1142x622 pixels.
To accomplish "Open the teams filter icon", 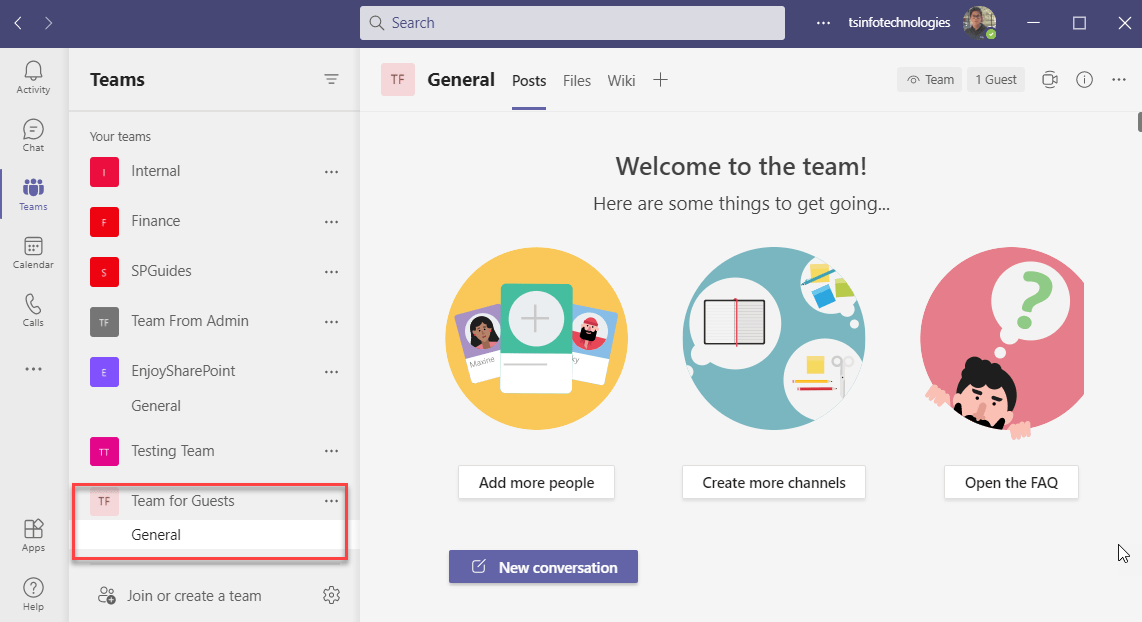I will click(x=331, y=79).
